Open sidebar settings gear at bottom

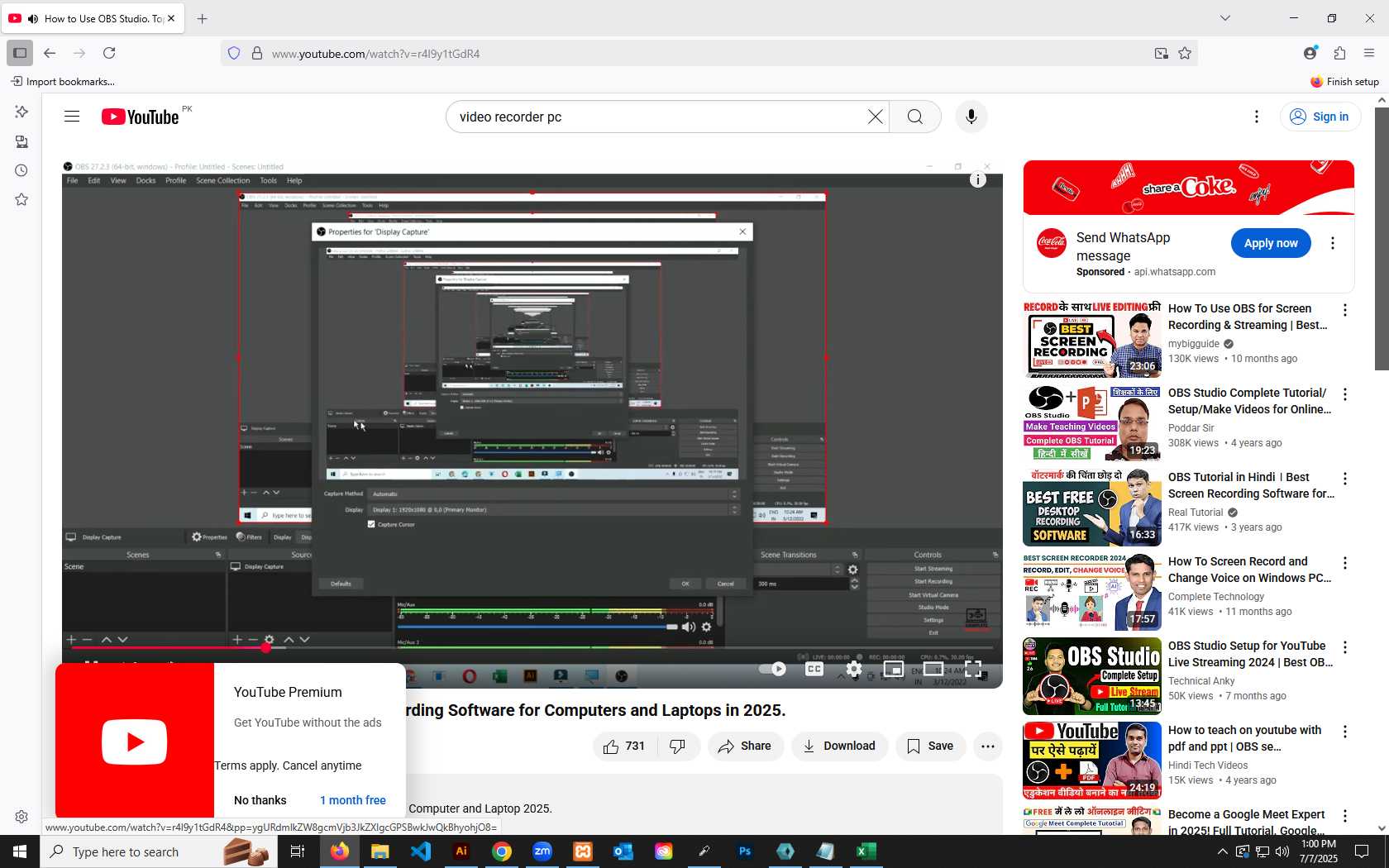pyautogui.click(x=21, y=817)
